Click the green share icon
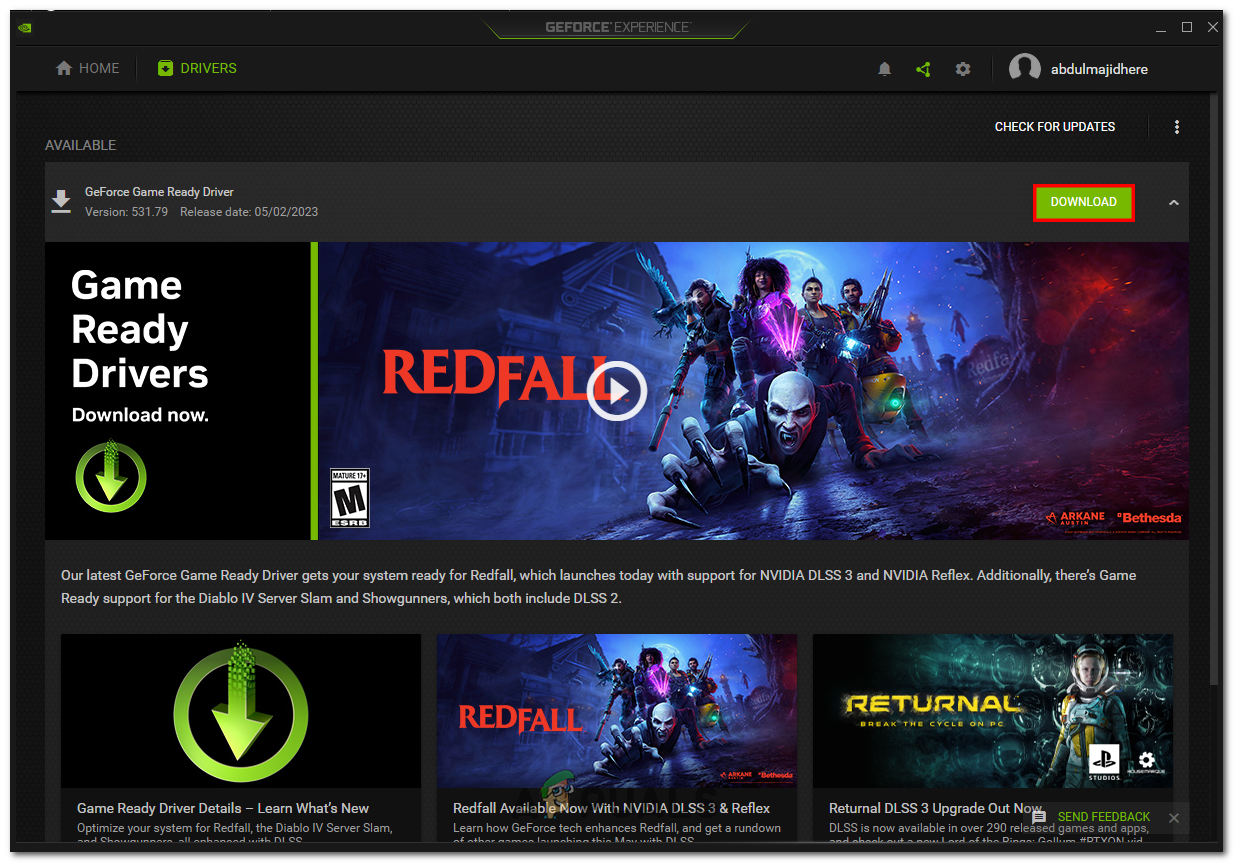Image resolution: width=1234 pixels, height=863 pixels. coord(923,69)
